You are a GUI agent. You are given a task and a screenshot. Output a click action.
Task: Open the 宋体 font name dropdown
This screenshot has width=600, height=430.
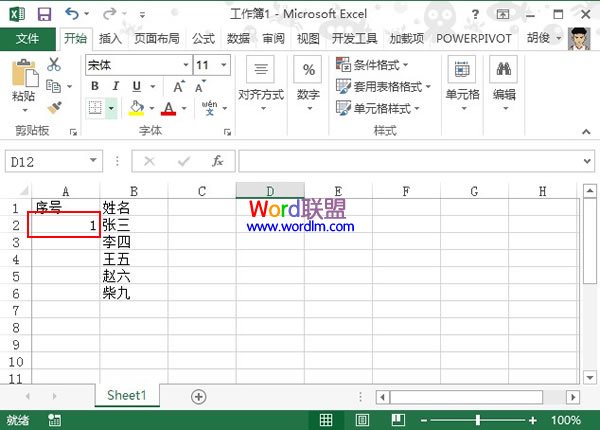pos(186,65)
